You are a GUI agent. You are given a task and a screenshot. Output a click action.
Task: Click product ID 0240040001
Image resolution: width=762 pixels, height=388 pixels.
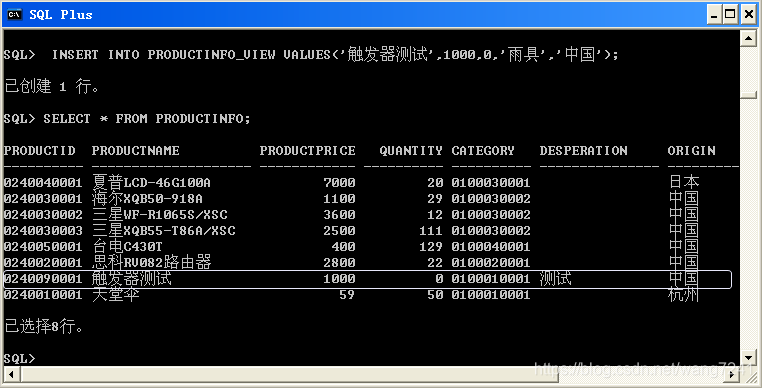[x=43, y=183]
